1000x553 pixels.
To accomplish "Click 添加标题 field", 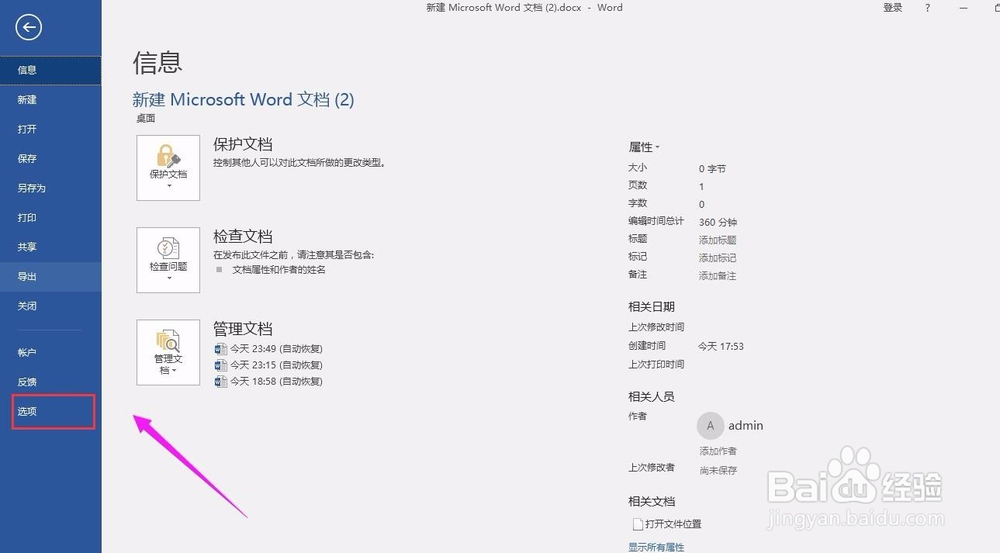I will coord(717,240).
